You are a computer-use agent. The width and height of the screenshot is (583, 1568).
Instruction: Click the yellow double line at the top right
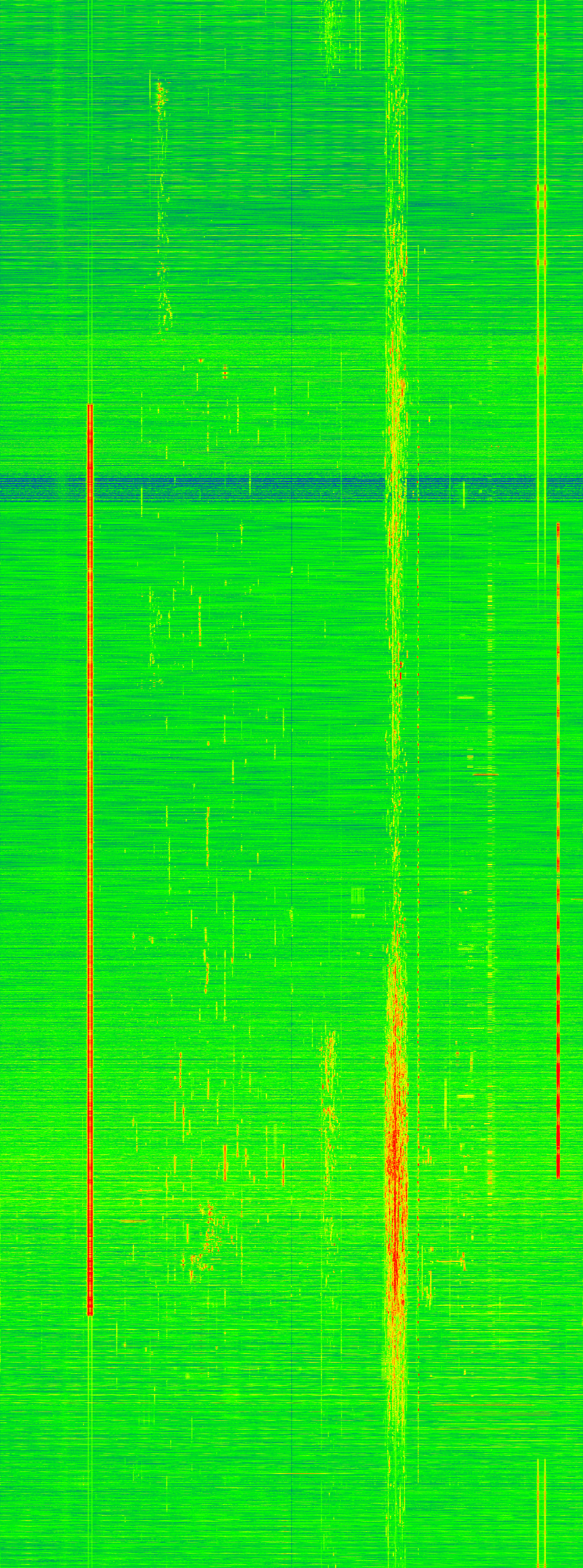[541, 183]
